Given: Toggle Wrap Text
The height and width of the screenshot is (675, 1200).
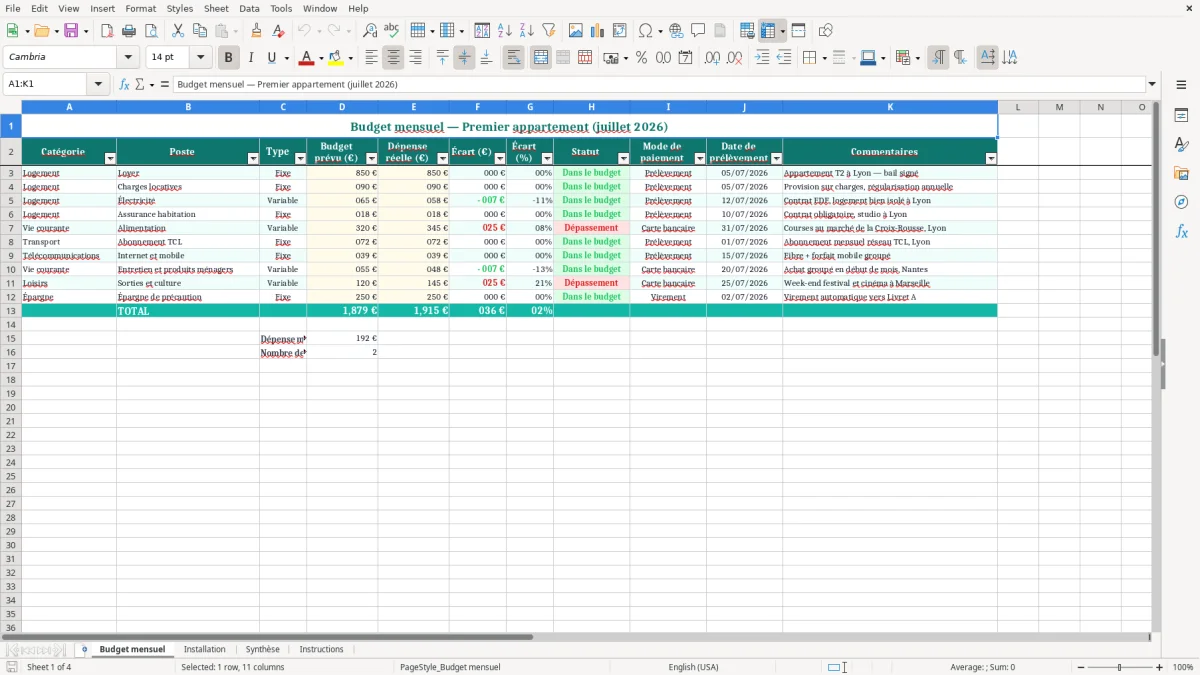Looking at the screenshot, I should click(x=513, y=58).
